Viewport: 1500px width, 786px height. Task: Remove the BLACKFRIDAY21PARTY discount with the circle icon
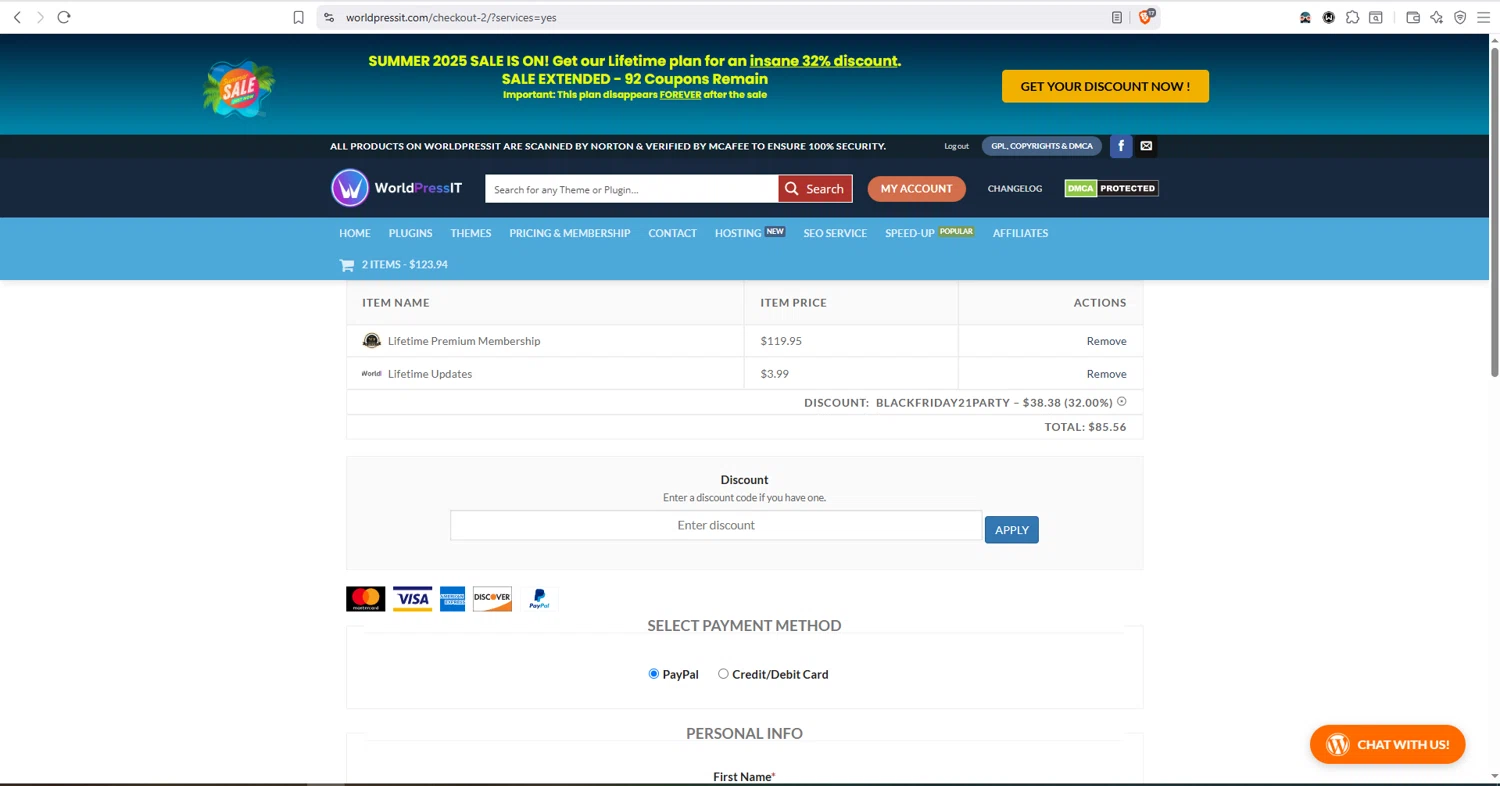tap(1121, 402)
